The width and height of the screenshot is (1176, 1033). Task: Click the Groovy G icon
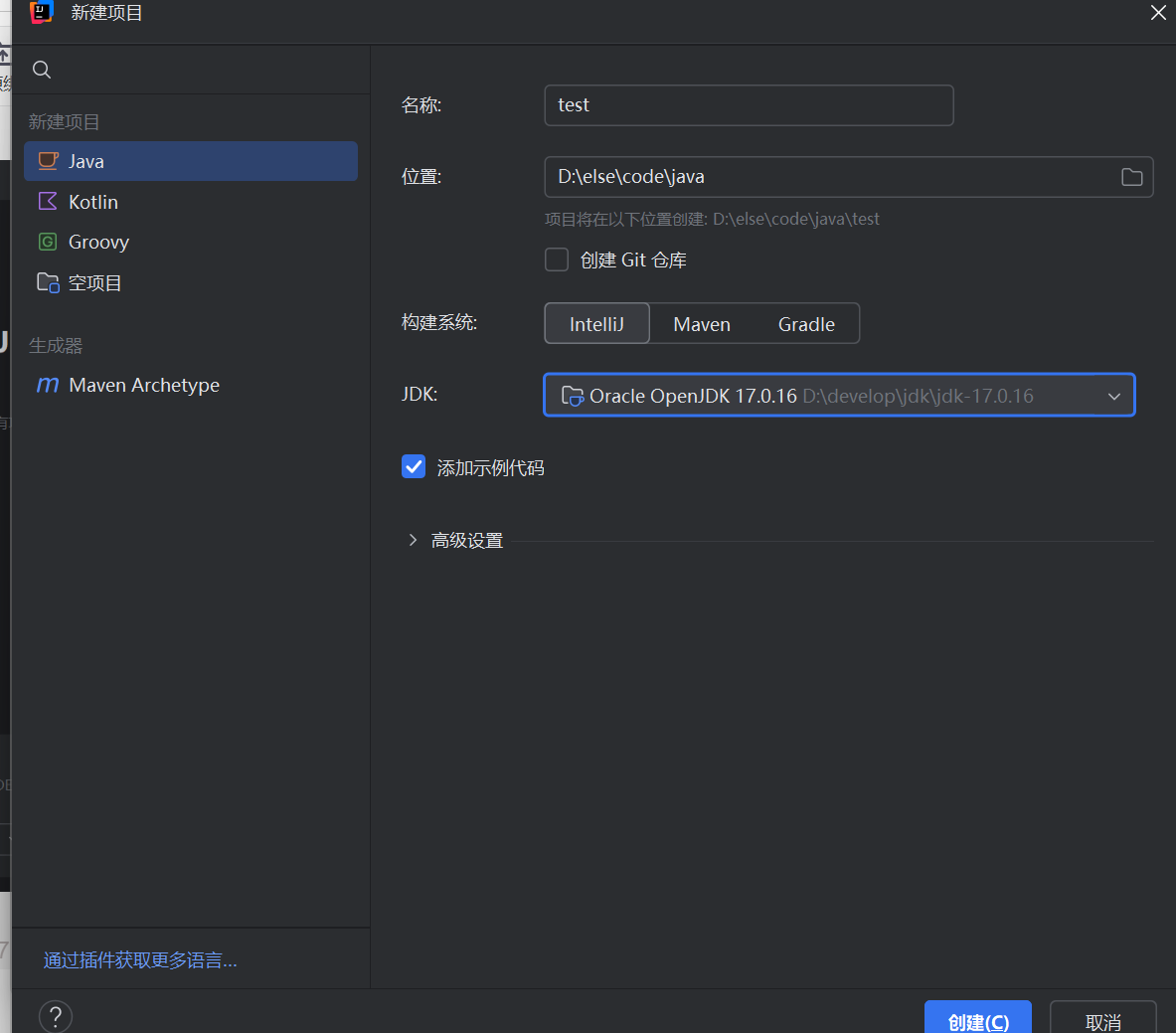pos(48,242)
